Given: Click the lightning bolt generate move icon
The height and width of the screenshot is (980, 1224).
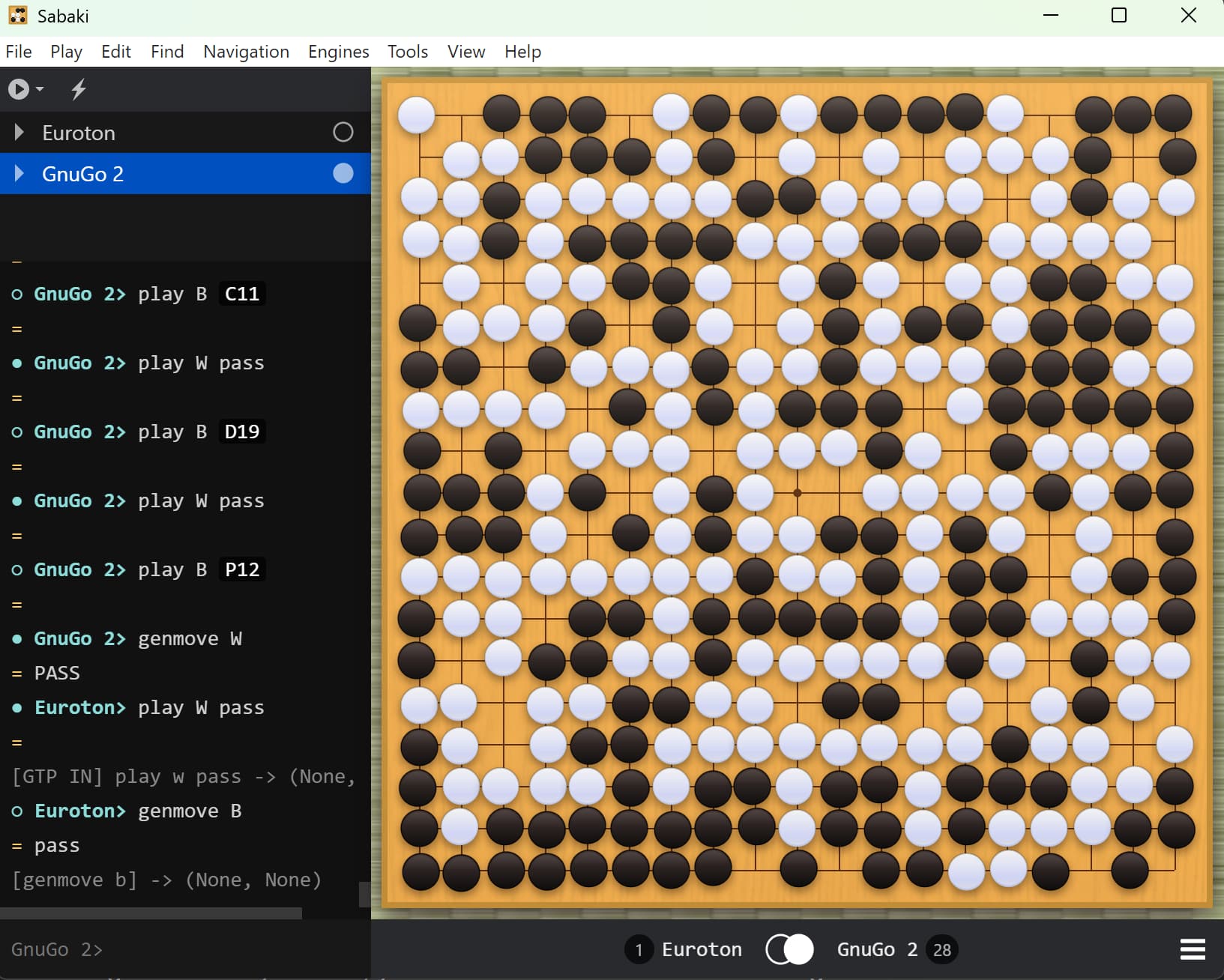Looking at the screenshot, I should [79, 90].
